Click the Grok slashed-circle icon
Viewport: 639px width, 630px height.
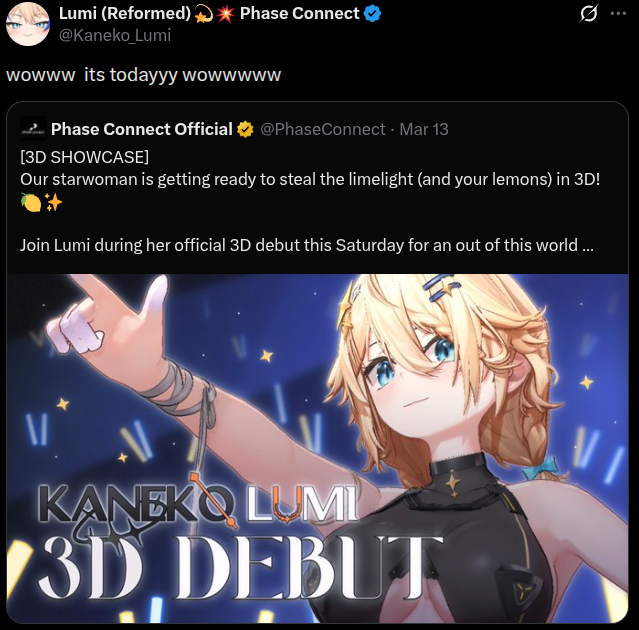coord(588,13)
